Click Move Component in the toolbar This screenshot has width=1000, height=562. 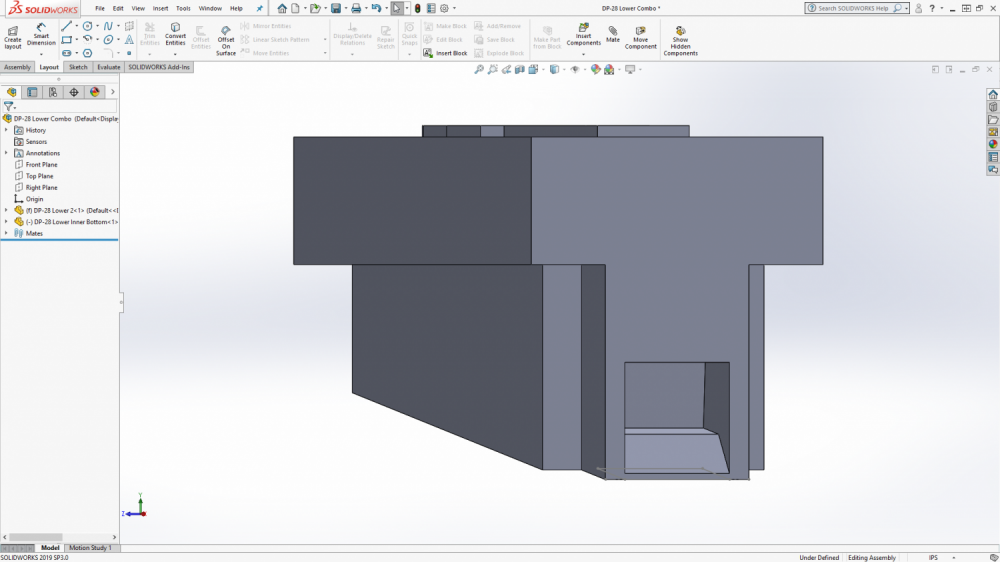point(641,36)
